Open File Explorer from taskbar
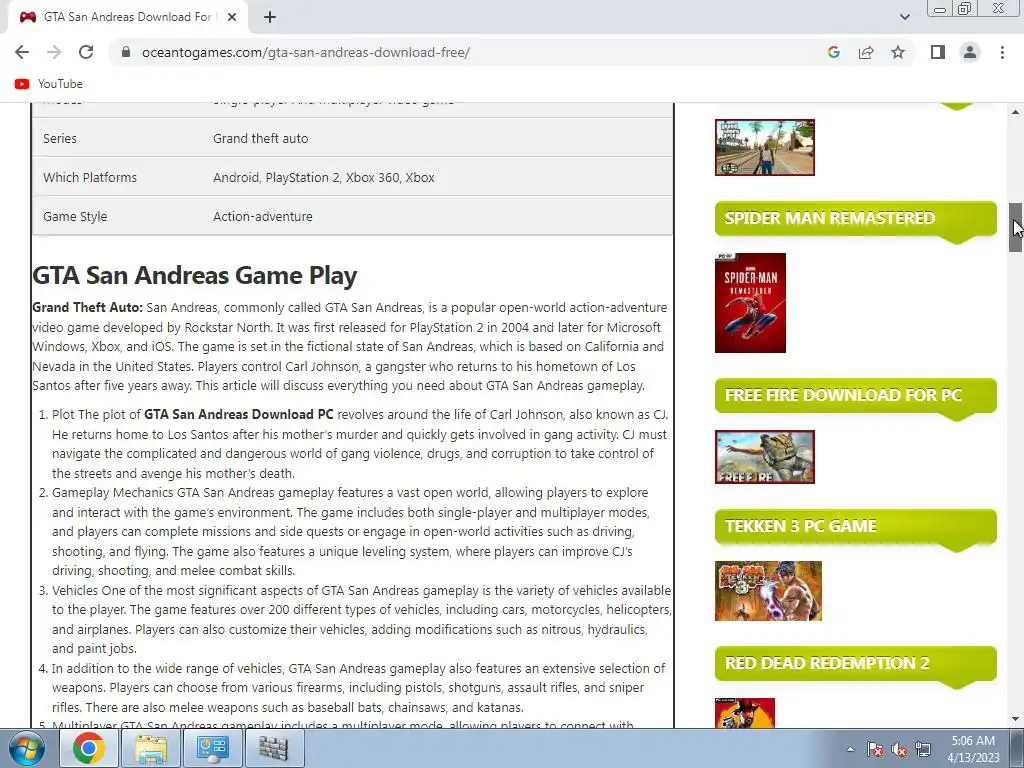The width and height of the screenshot is (1024, 768). point(151,748)
